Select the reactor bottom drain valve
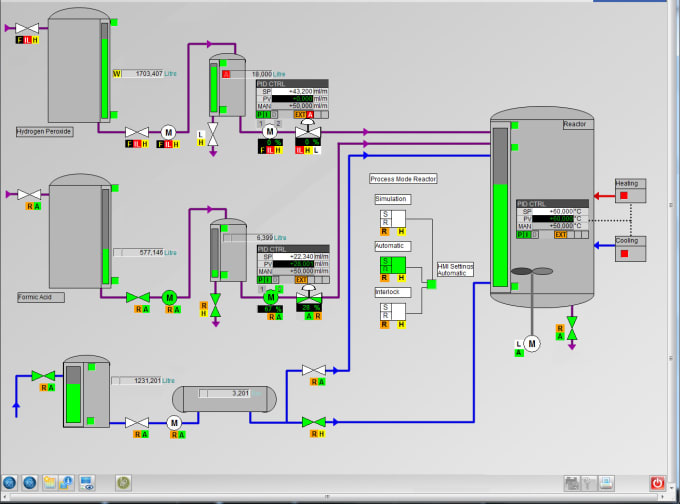 (572, 328)
